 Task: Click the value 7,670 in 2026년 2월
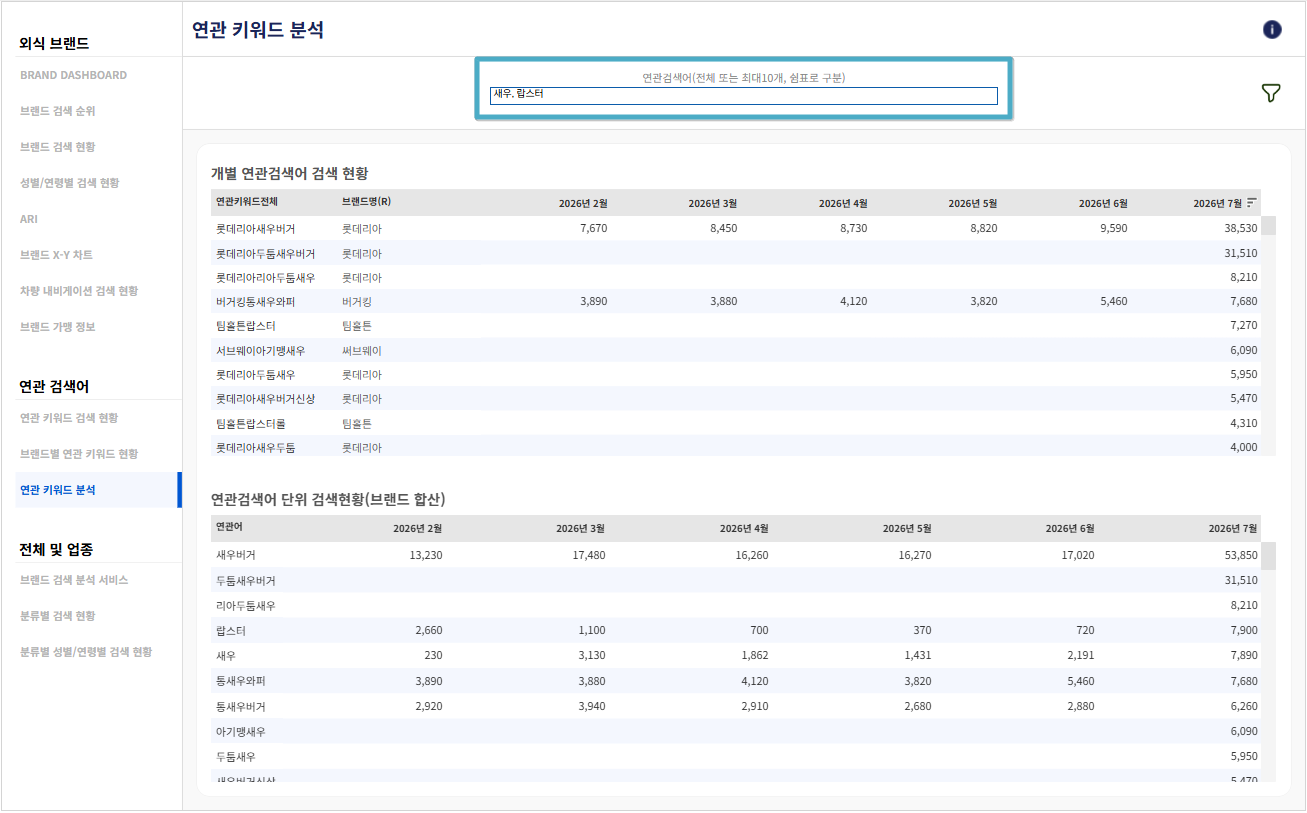click(x=593, y=228)
